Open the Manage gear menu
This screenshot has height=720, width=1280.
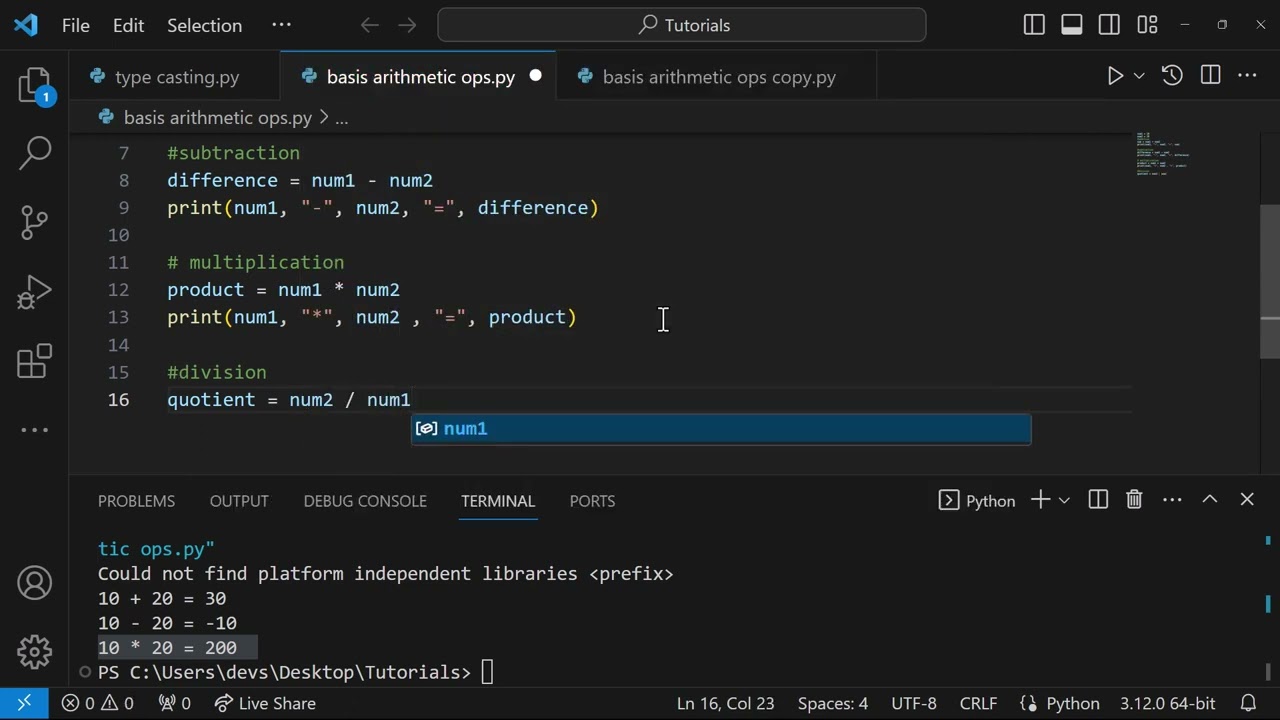tap(35, 651)
